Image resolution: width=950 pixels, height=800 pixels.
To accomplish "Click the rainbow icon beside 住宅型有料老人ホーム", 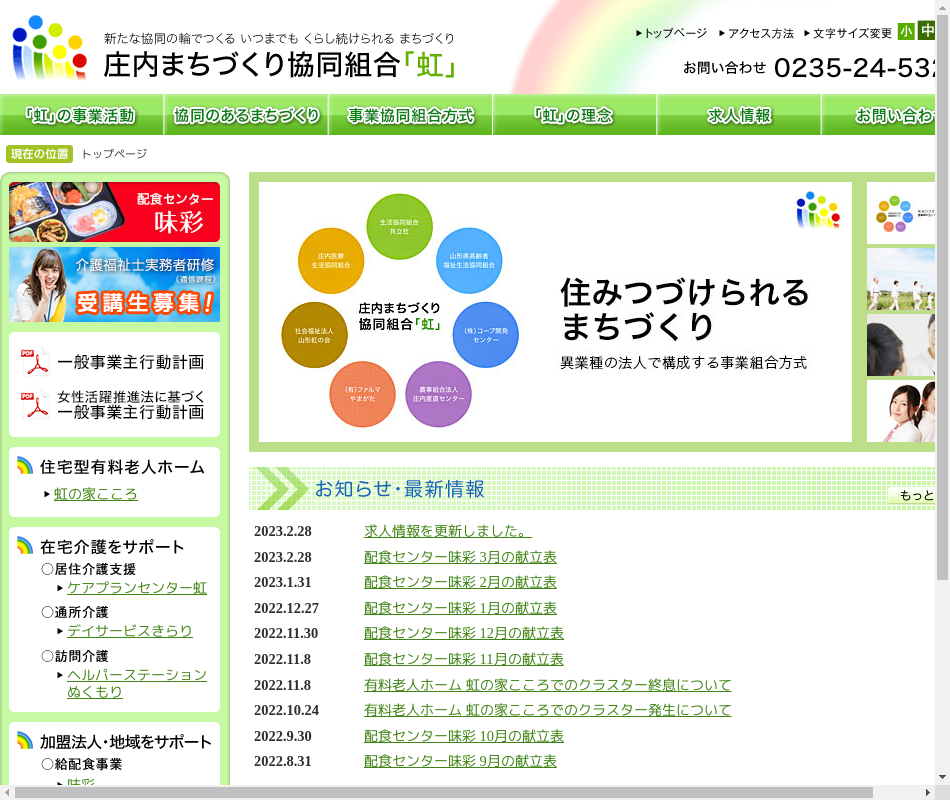I will [x=25, y=466].
